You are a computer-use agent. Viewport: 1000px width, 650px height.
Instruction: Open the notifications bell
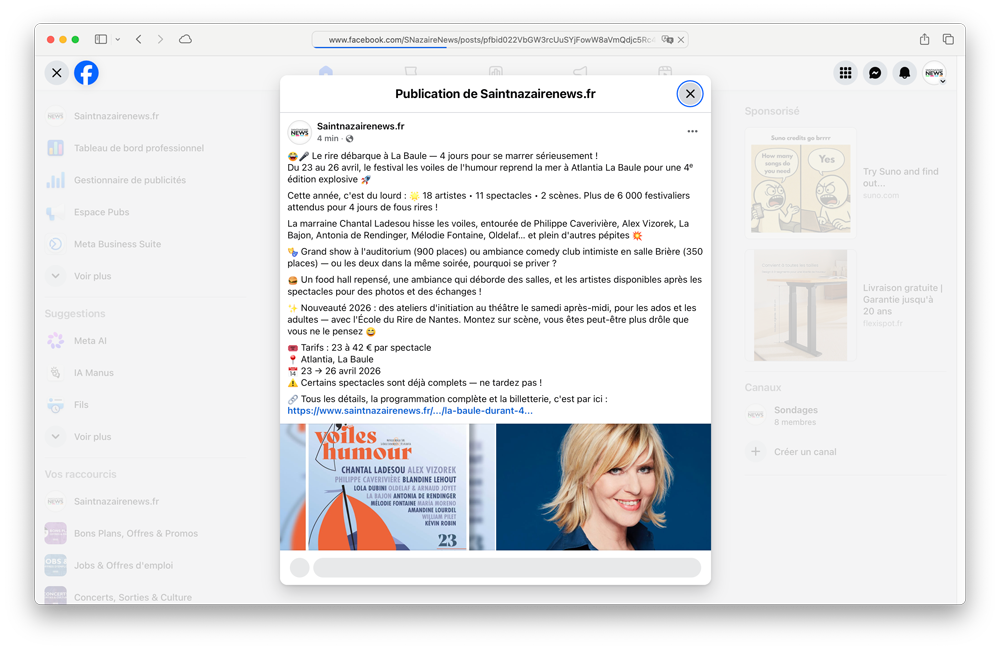click(905, 73)
